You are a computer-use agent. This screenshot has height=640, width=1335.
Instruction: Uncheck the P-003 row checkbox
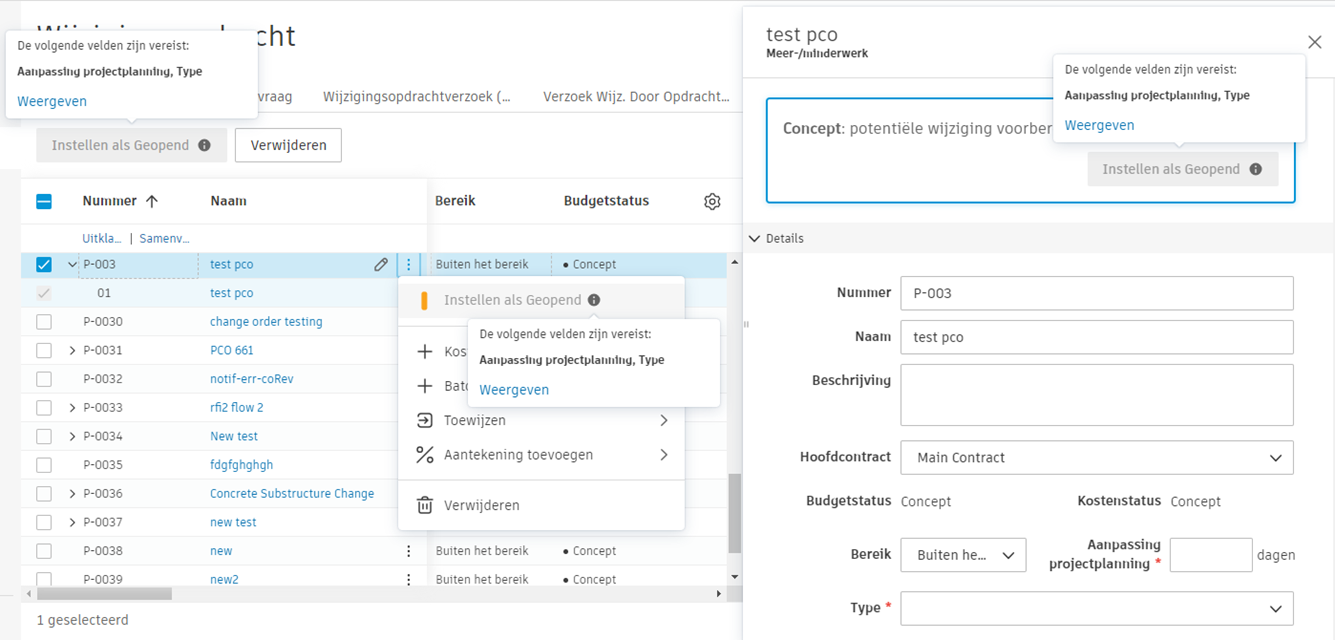(44, 265)
